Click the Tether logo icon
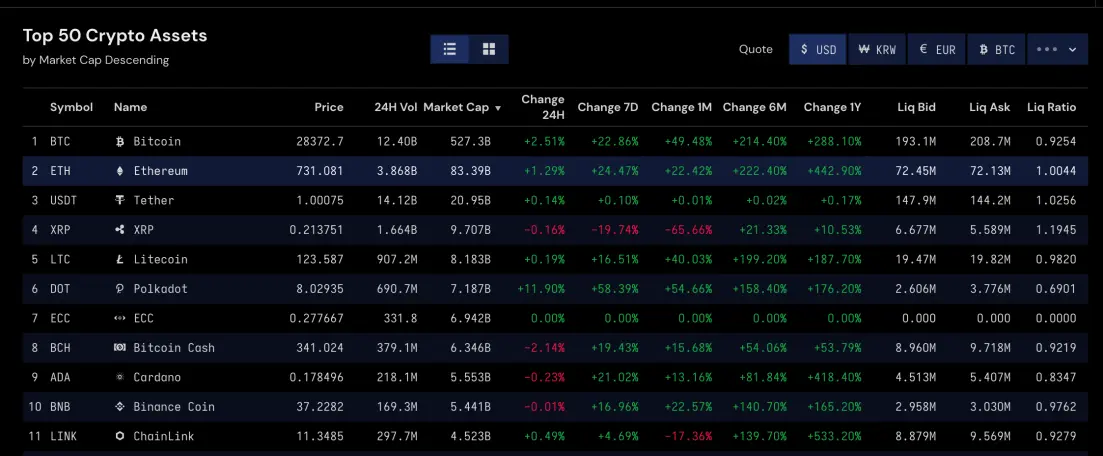1103x456 pixels. (x=120, y=201)
